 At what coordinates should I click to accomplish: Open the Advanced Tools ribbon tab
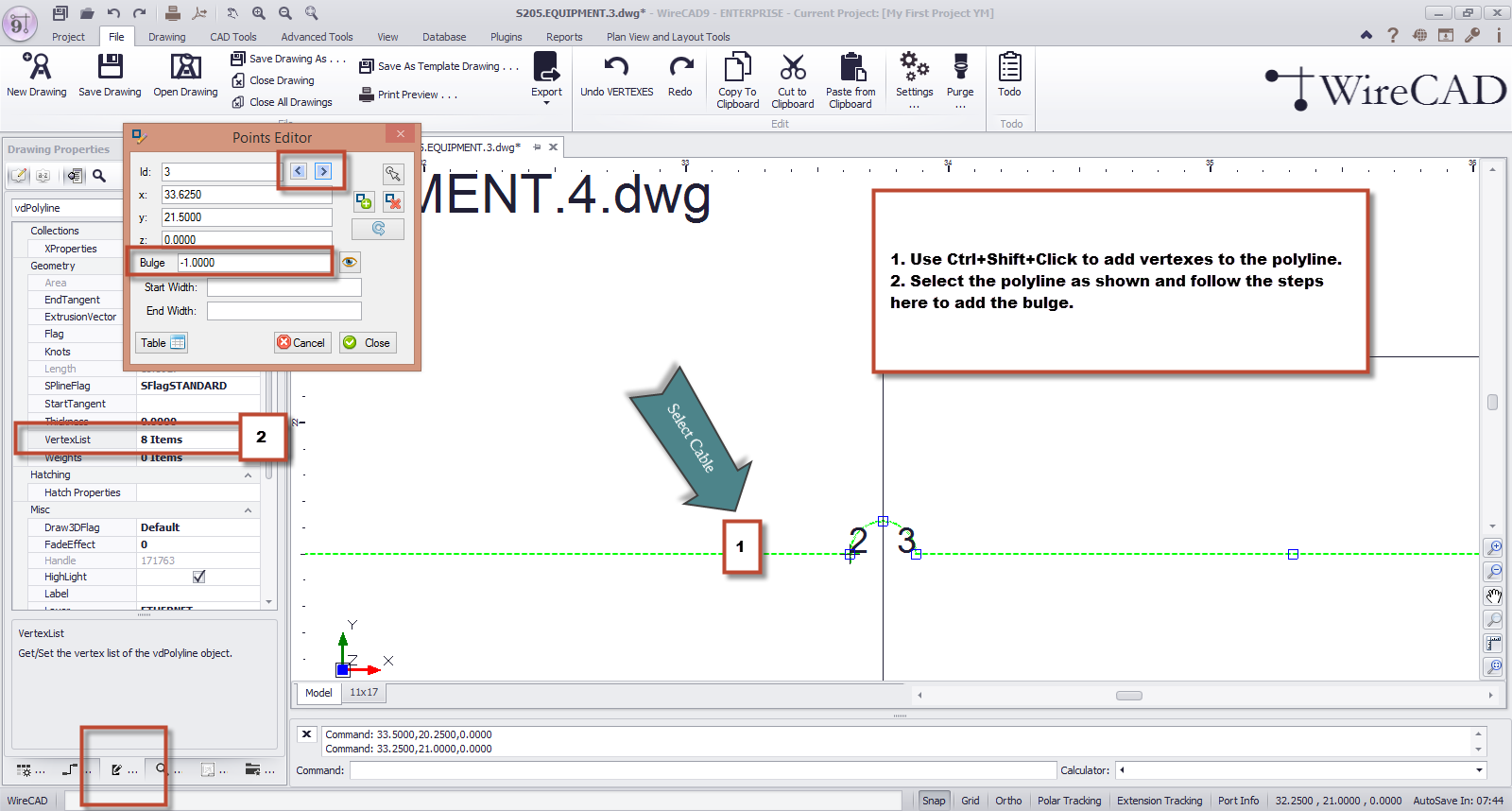(x=317, y=37)
